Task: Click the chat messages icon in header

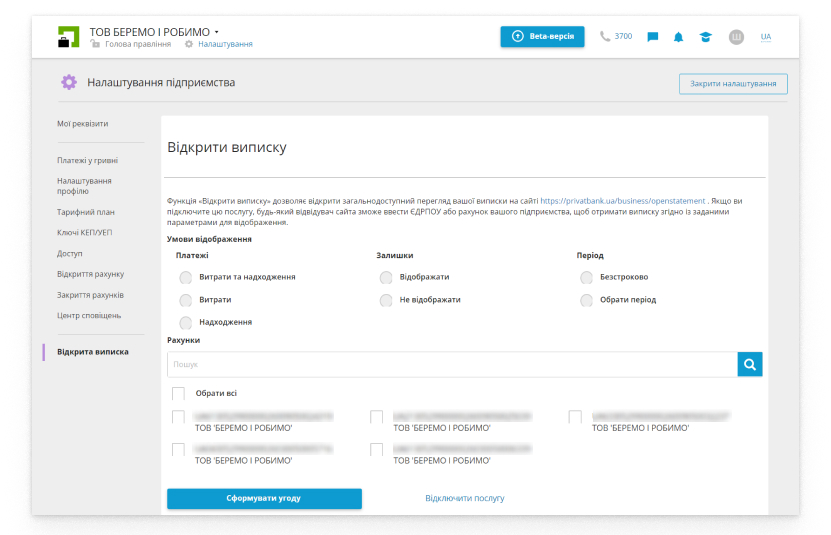Action: 653,37
